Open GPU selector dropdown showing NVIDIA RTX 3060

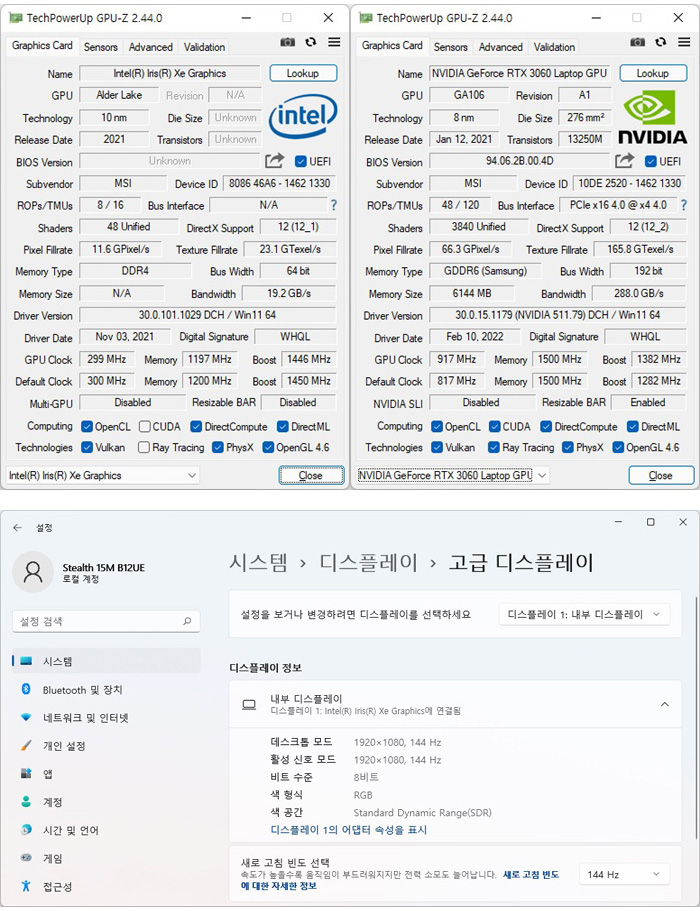click(453, 475)
